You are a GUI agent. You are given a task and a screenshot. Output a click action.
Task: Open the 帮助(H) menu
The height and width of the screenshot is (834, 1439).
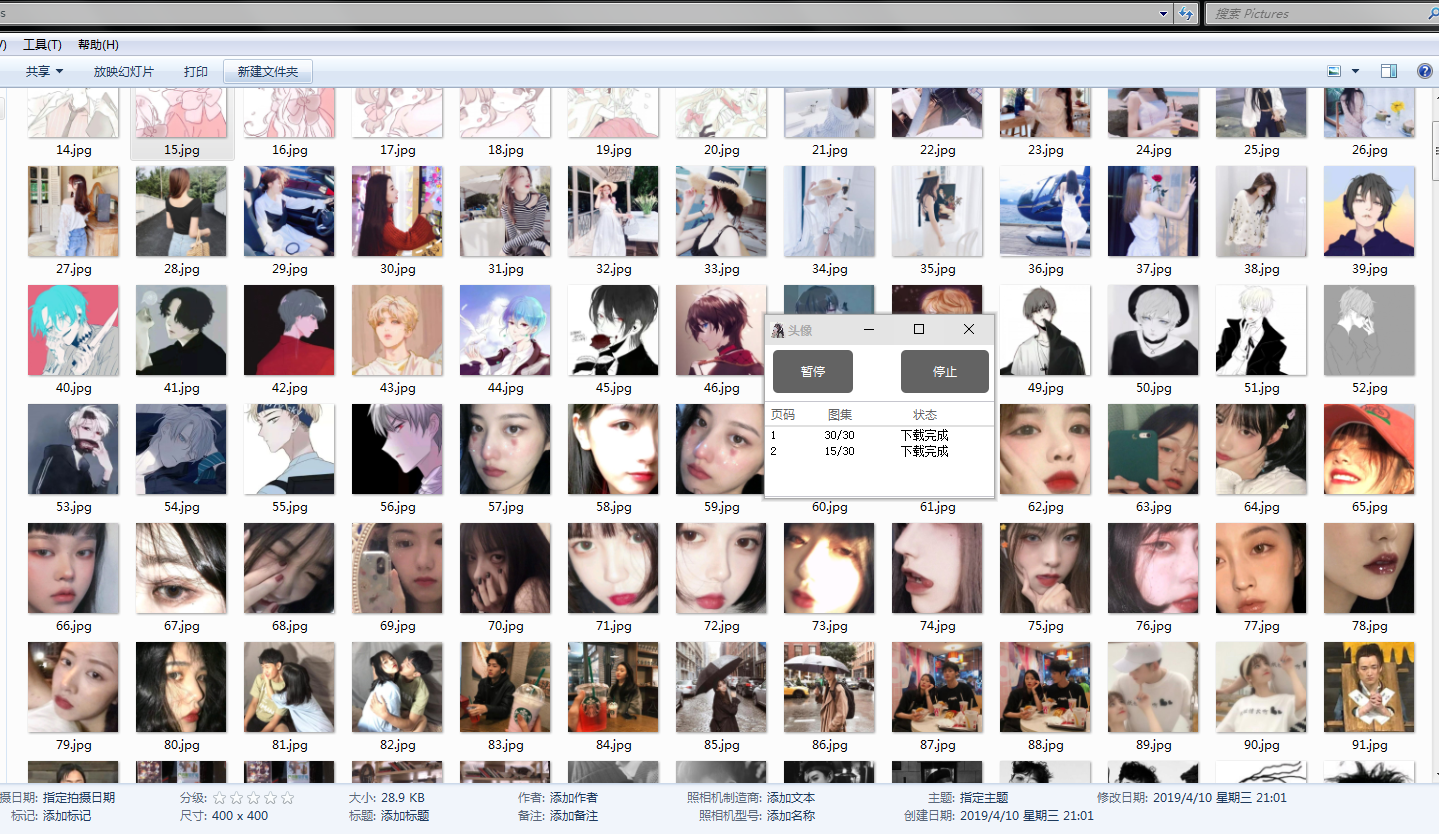coord(98,45)
